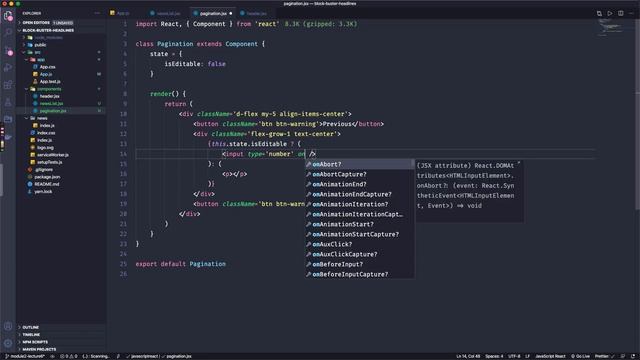
Task: Open the Search view in the activity bar
Action: [8, 33]
